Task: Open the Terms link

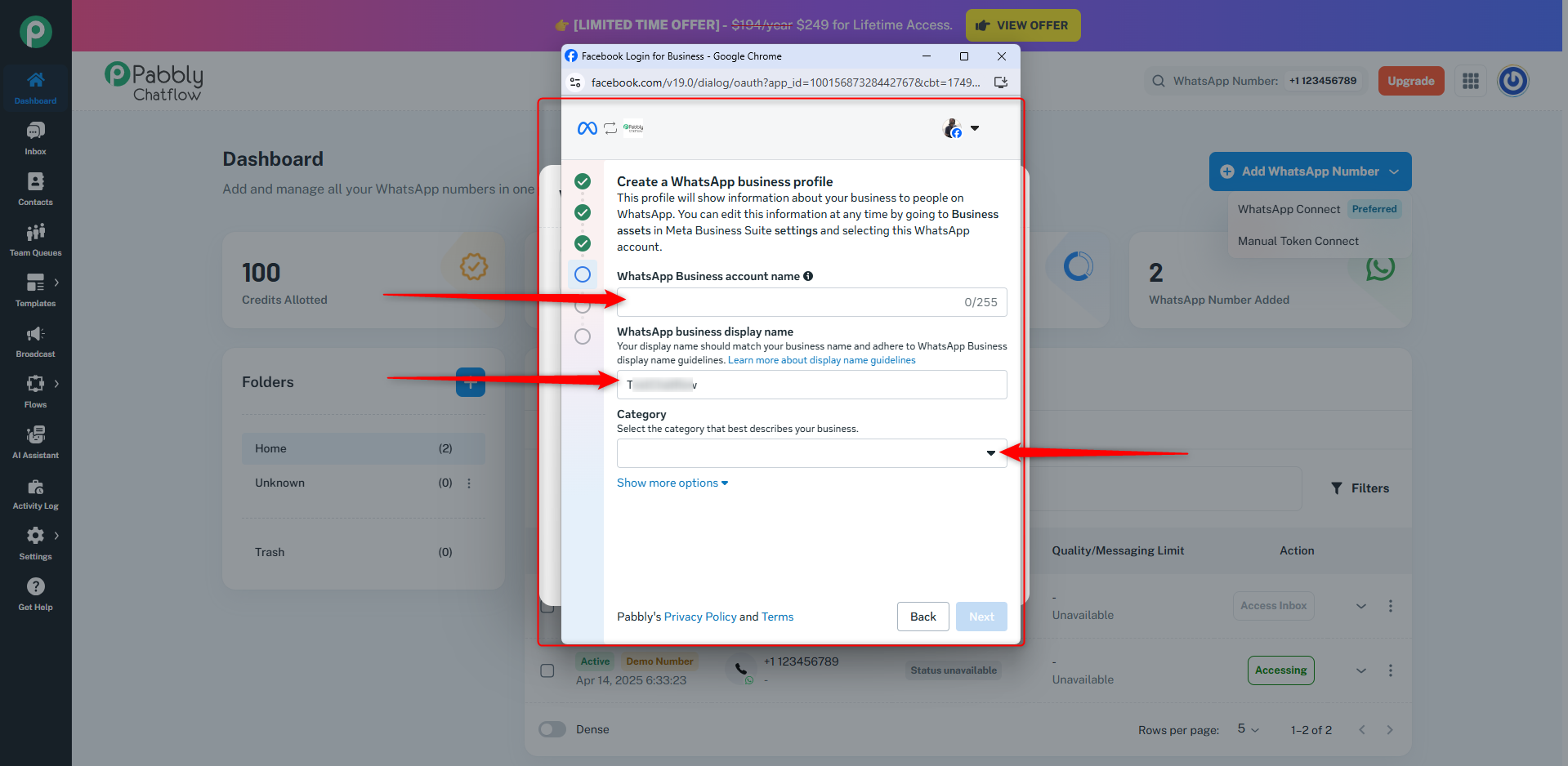Action: (778, 617)
